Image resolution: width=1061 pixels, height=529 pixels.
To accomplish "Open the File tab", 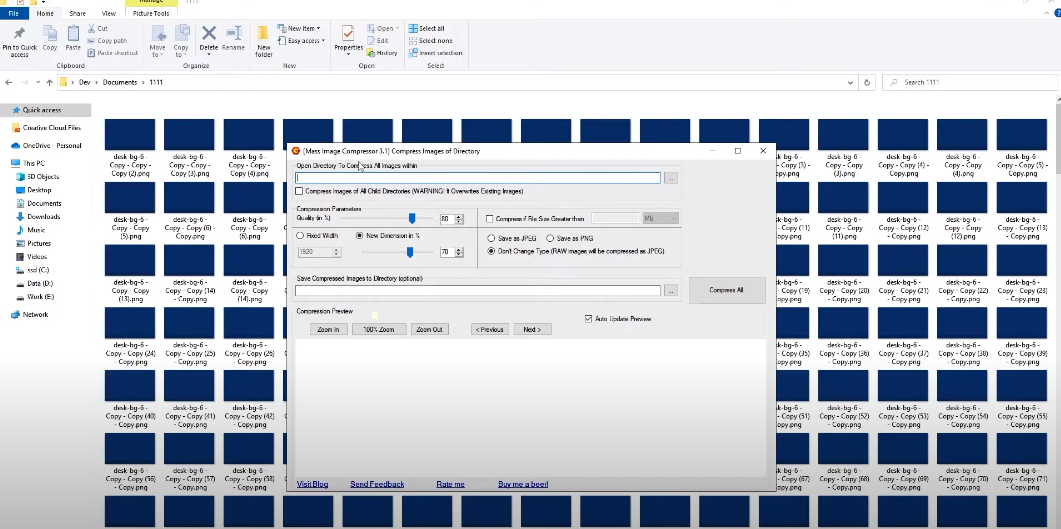I will pyautogui.click(x=14, y=14).
